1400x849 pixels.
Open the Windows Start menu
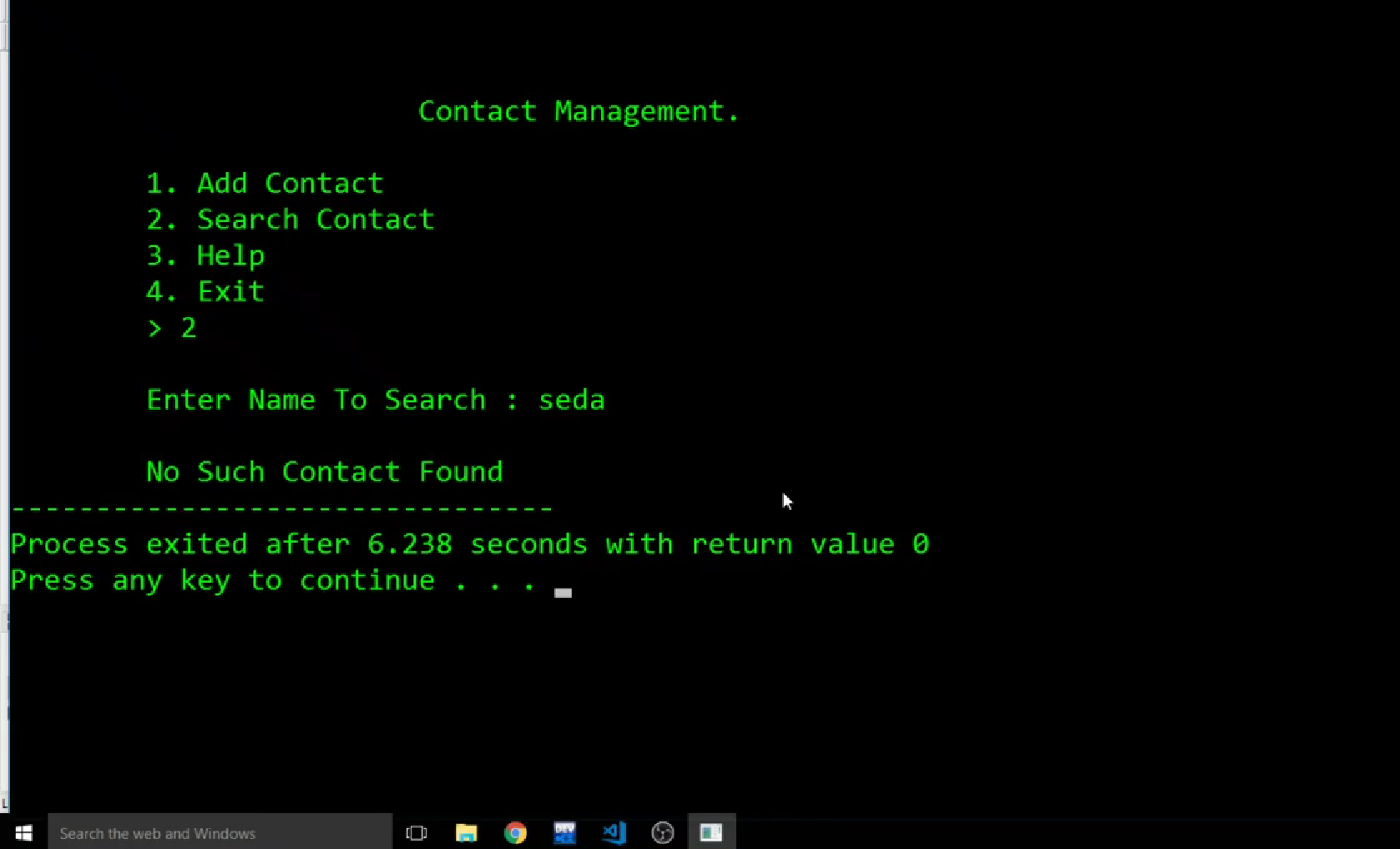(x=23, y=832)
